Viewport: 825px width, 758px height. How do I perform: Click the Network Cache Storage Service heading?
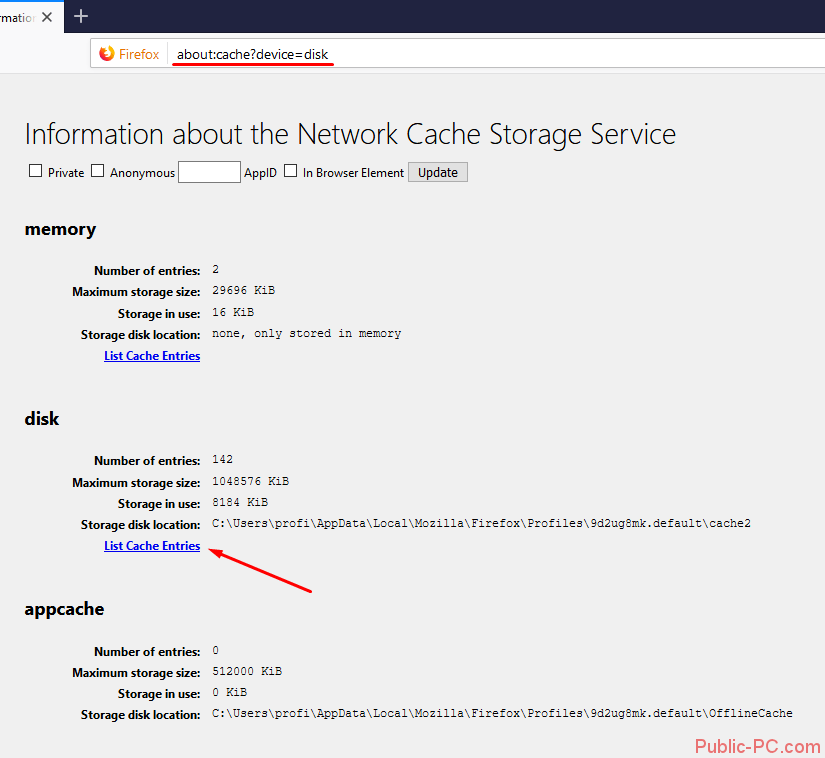tap(350, 134)
